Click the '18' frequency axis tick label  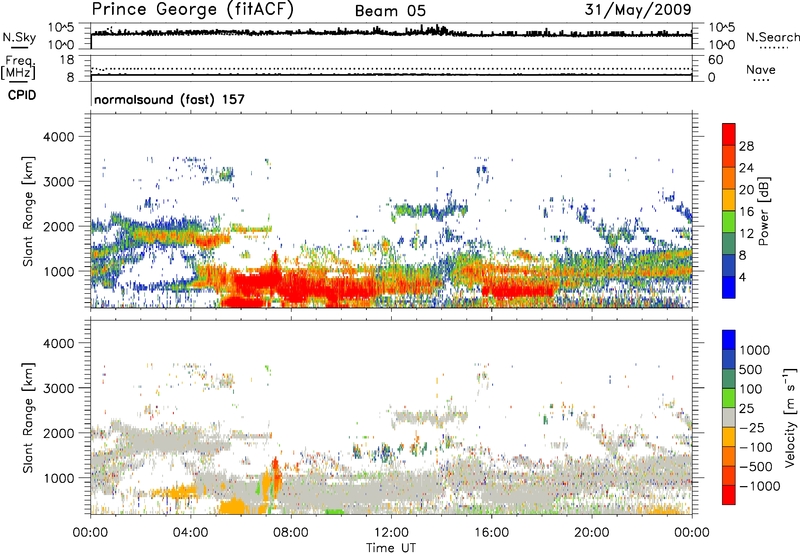(66, 60)
